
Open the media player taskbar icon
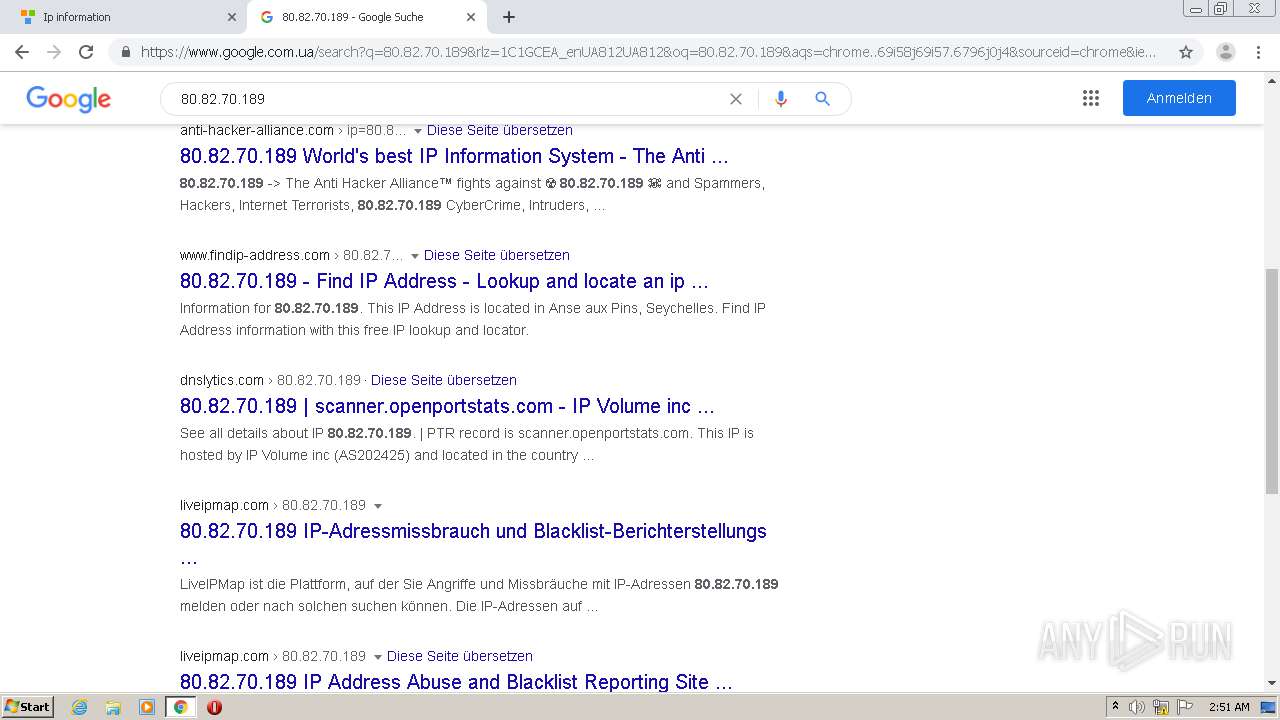147,707
